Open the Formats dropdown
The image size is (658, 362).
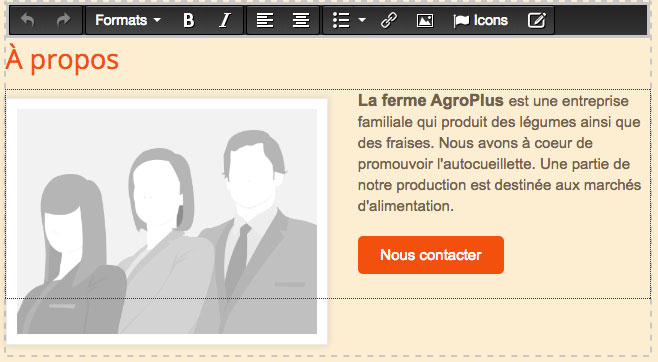(128, 20)
